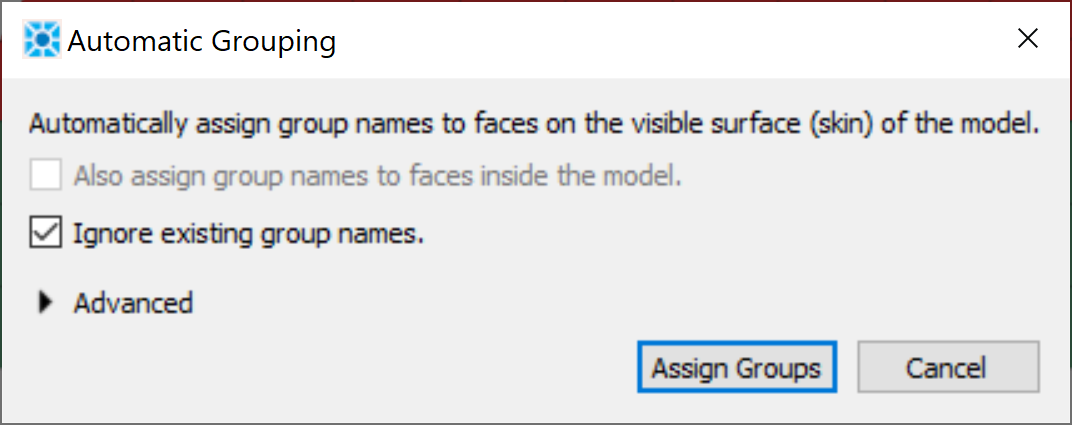Click the "Automatic Grouping" title text

[x=201, y=41]
